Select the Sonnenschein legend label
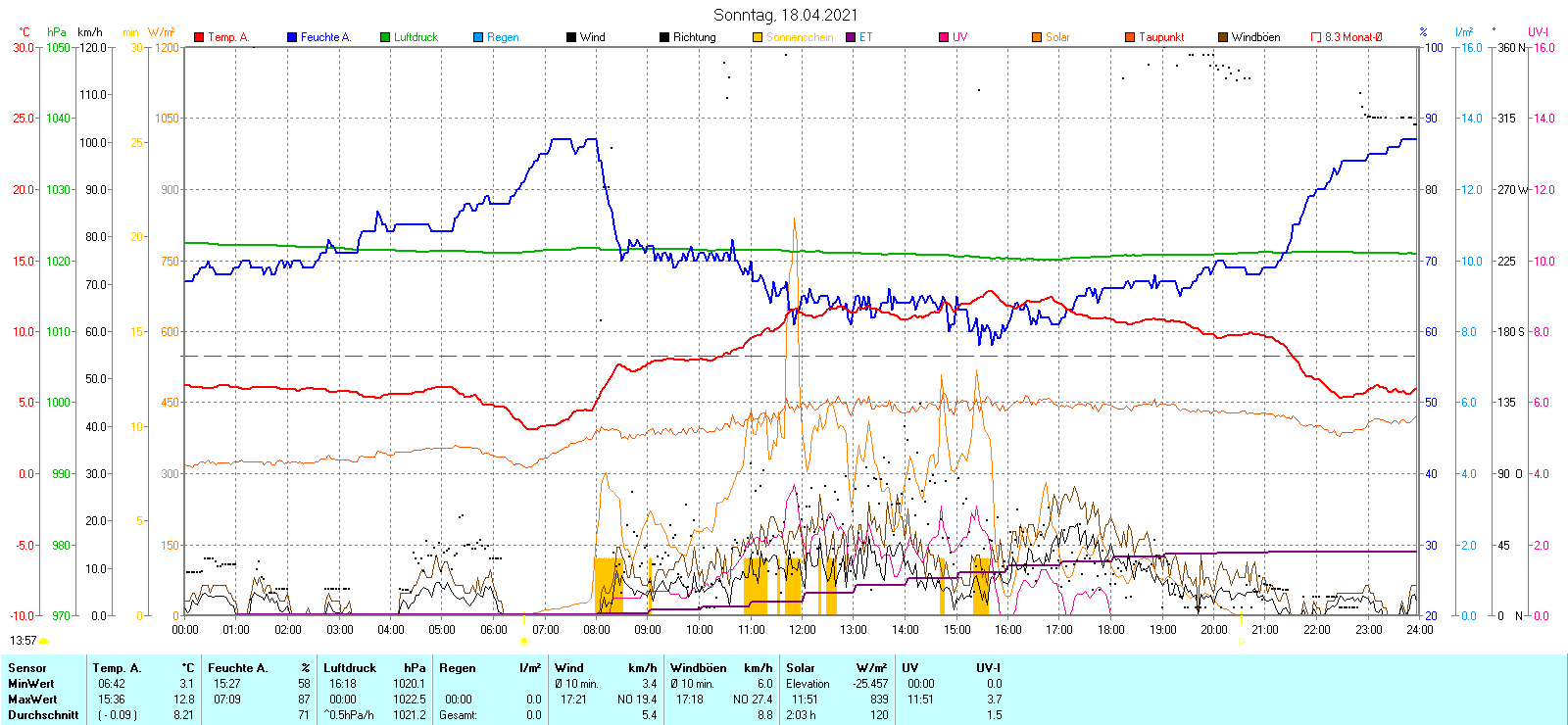The height and width of the screenshot is (725, 1568). (x=800, y=37)
